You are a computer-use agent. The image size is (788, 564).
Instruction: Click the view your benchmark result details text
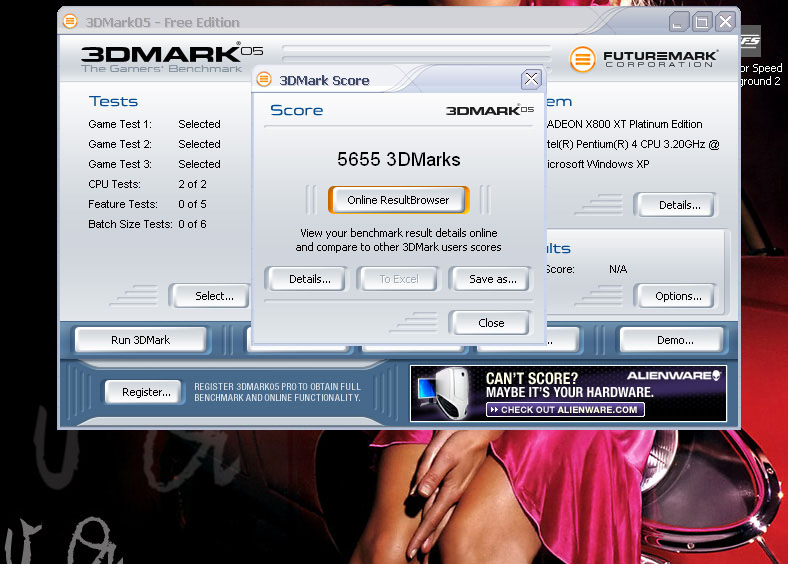(399, 240)
